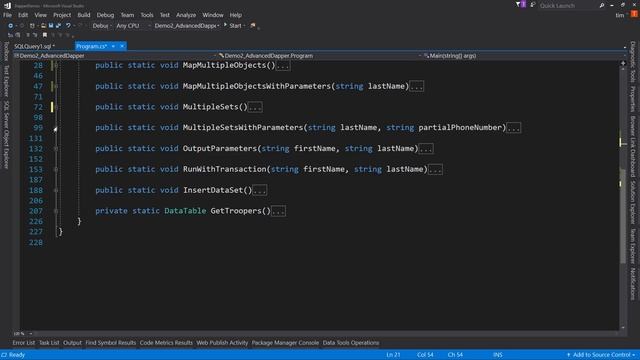This screenshot has width=640, height=360.
Task: Open the Task List tab
Action: tap(49, 343)
